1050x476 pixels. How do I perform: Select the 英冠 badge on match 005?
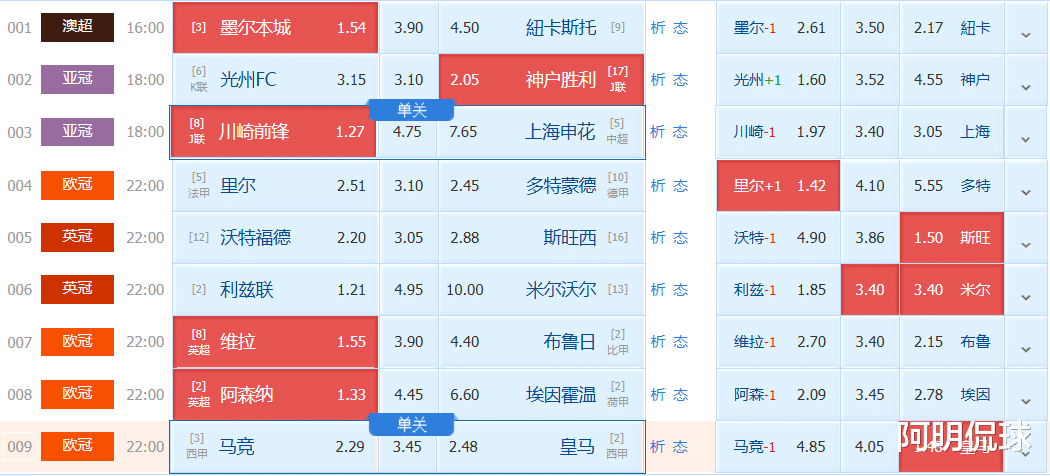(77, 237)
